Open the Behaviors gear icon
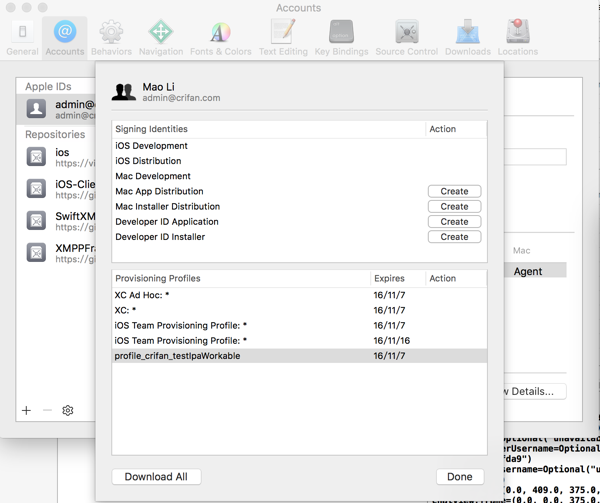600x503 pixels. pos(111,32)
